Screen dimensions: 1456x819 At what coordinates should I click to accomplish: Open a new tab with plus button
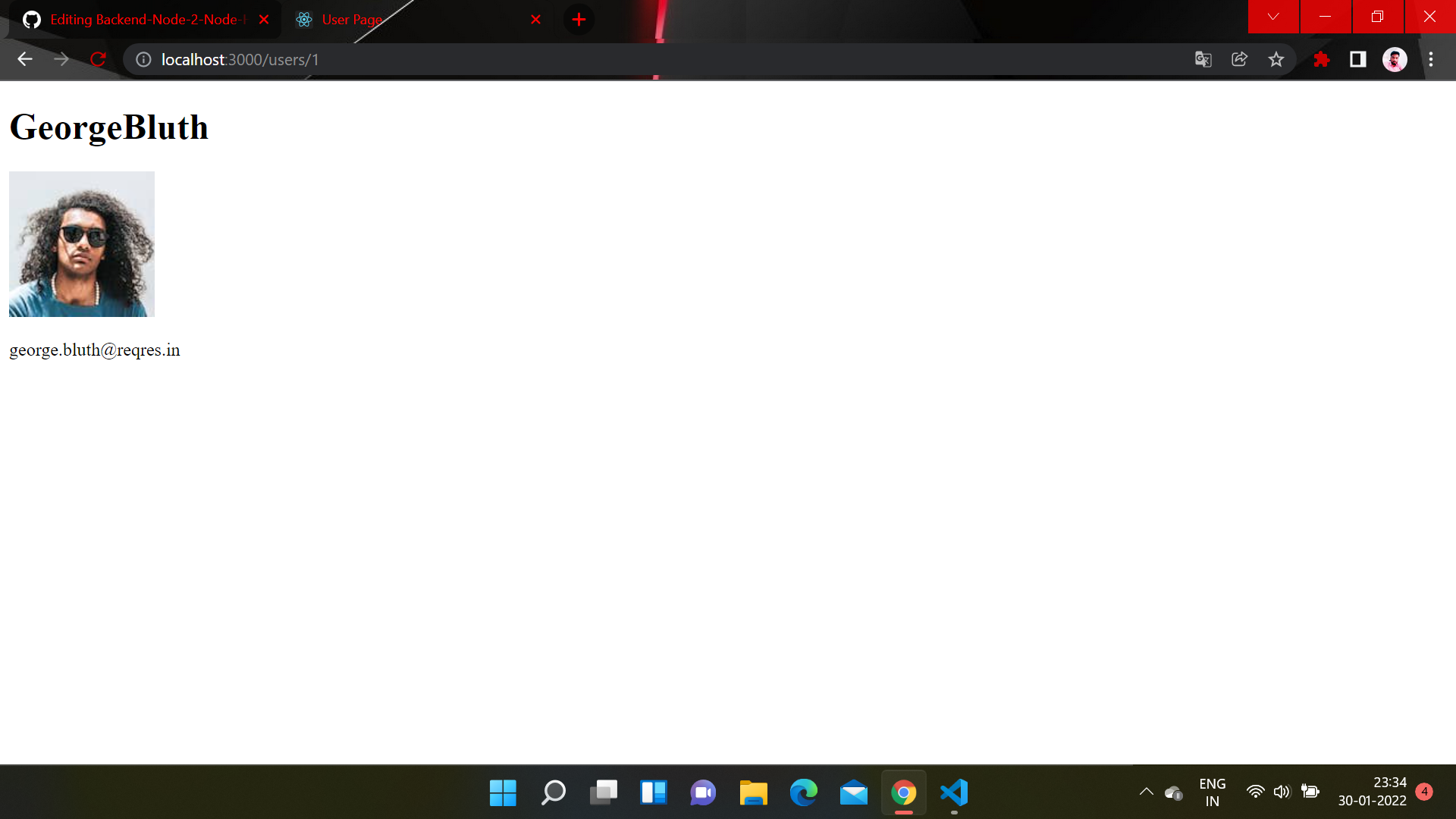click(579, 20)
